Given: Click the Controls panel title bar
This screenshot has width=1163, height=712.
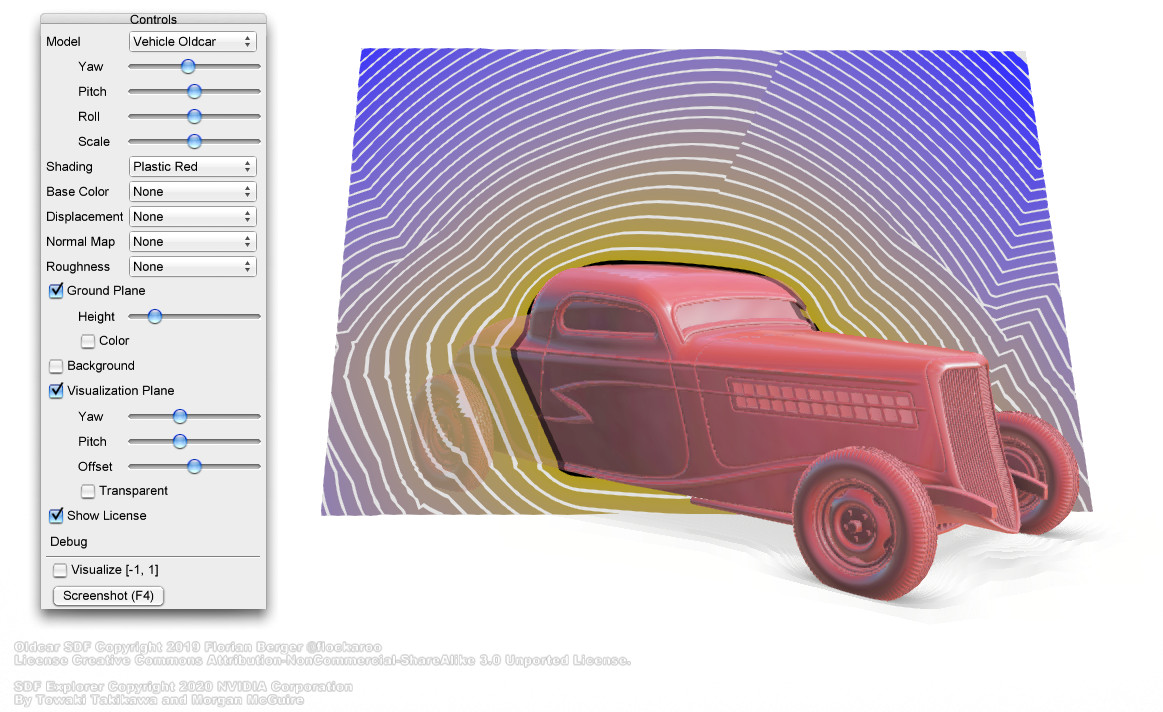Looking at the screenshot, I should 154,19.
